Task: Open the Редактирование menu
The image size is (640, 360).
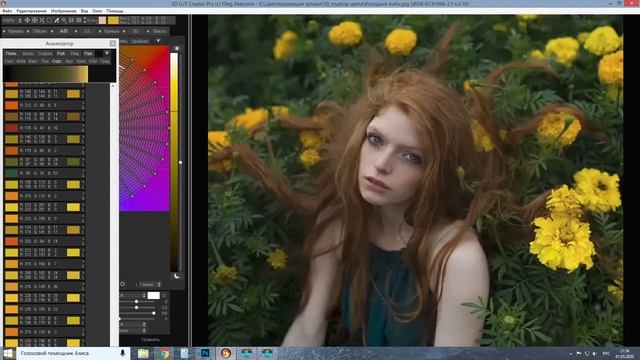Action: click(31, 11)
